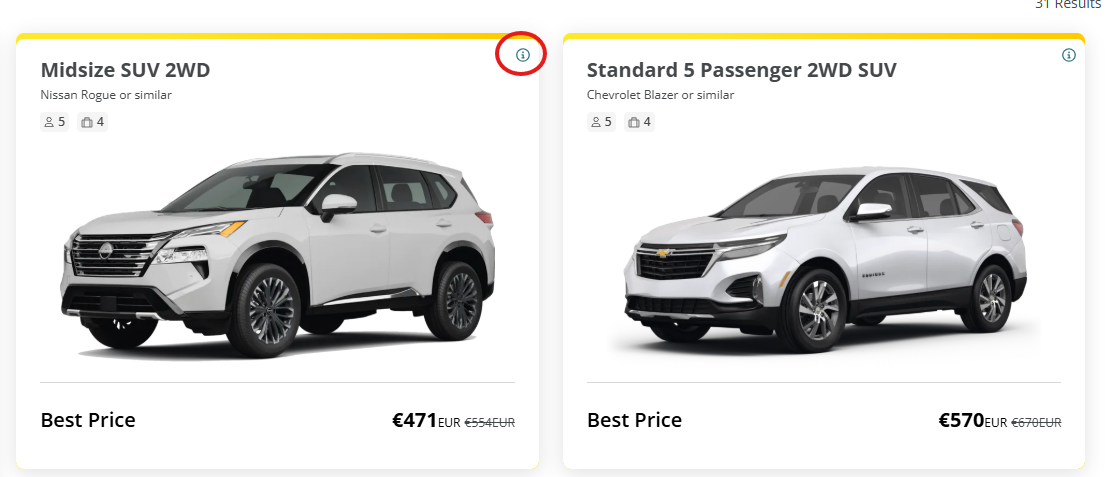Choose Best Price on Standard SUV card
The image size is (1106, 477).
click(635, 421)
